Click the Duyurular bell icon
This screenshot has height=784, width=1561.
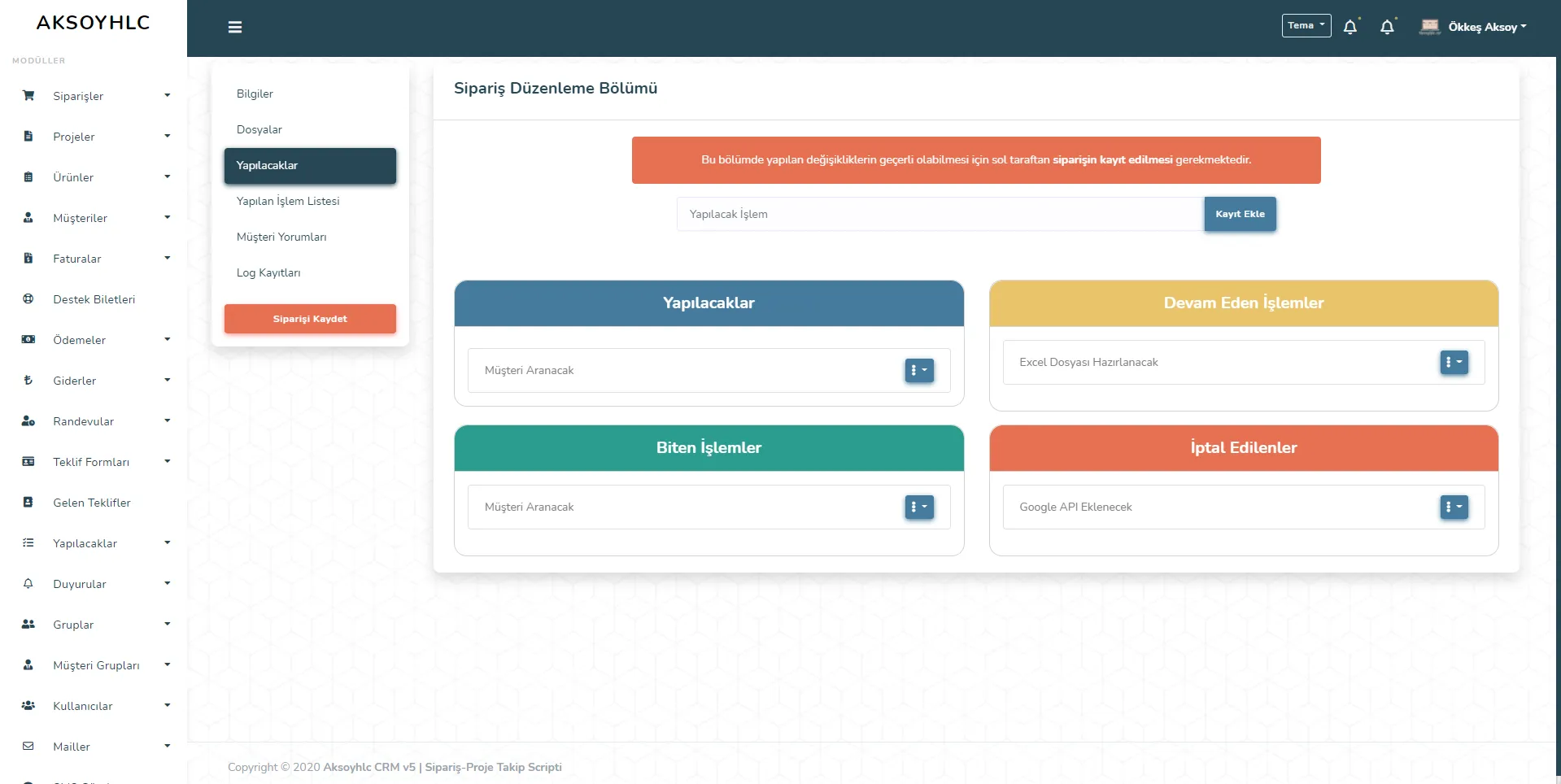[x=28, y=583]
